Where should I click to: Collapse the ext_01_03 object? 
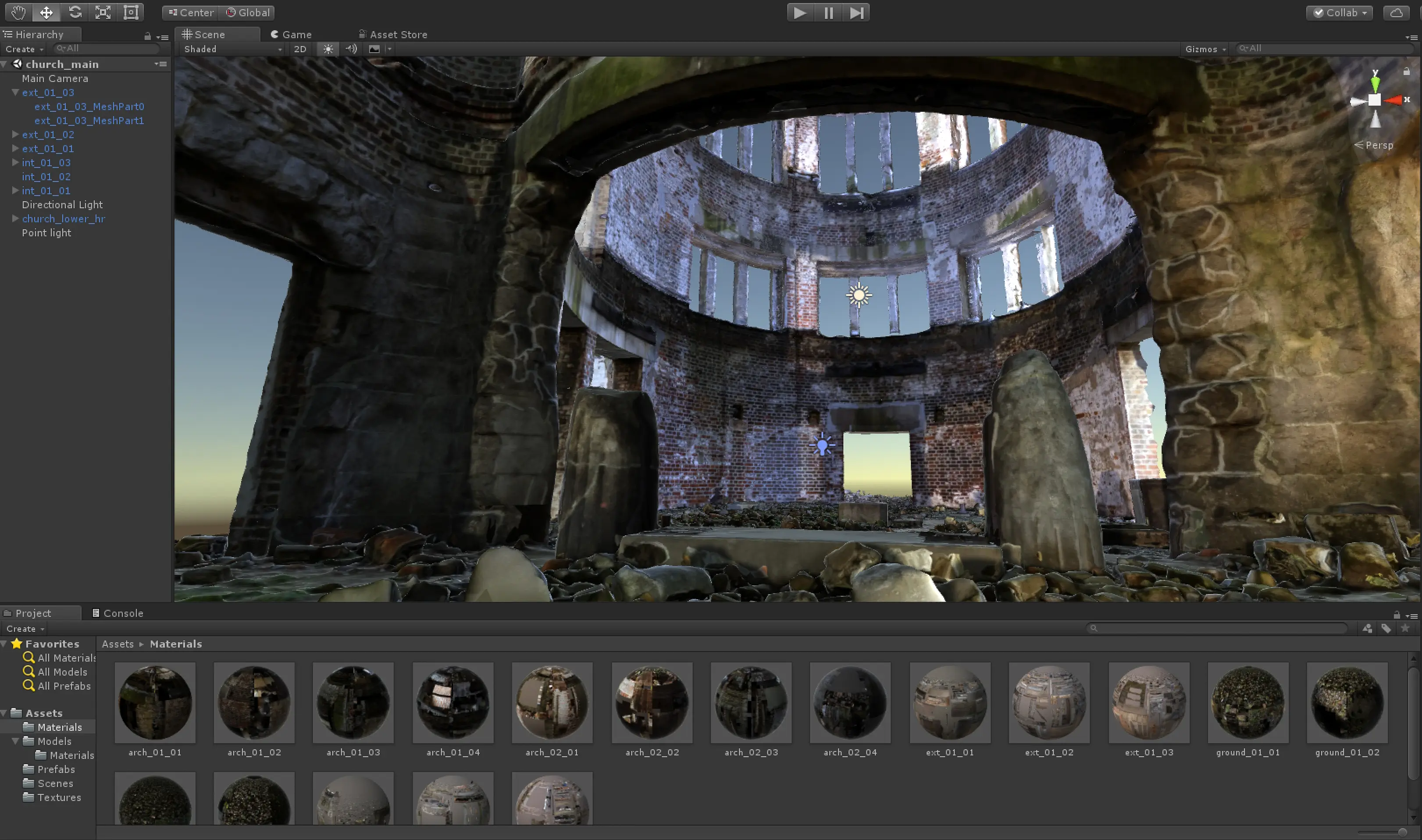click(x=15, y=92)
